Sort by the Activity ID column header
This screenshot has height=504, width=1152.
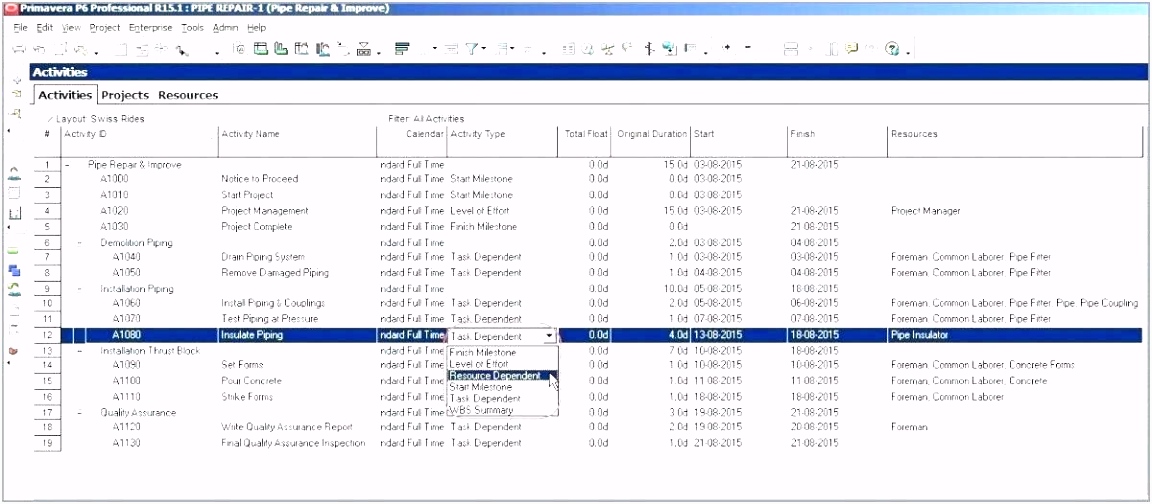(140, 134)
